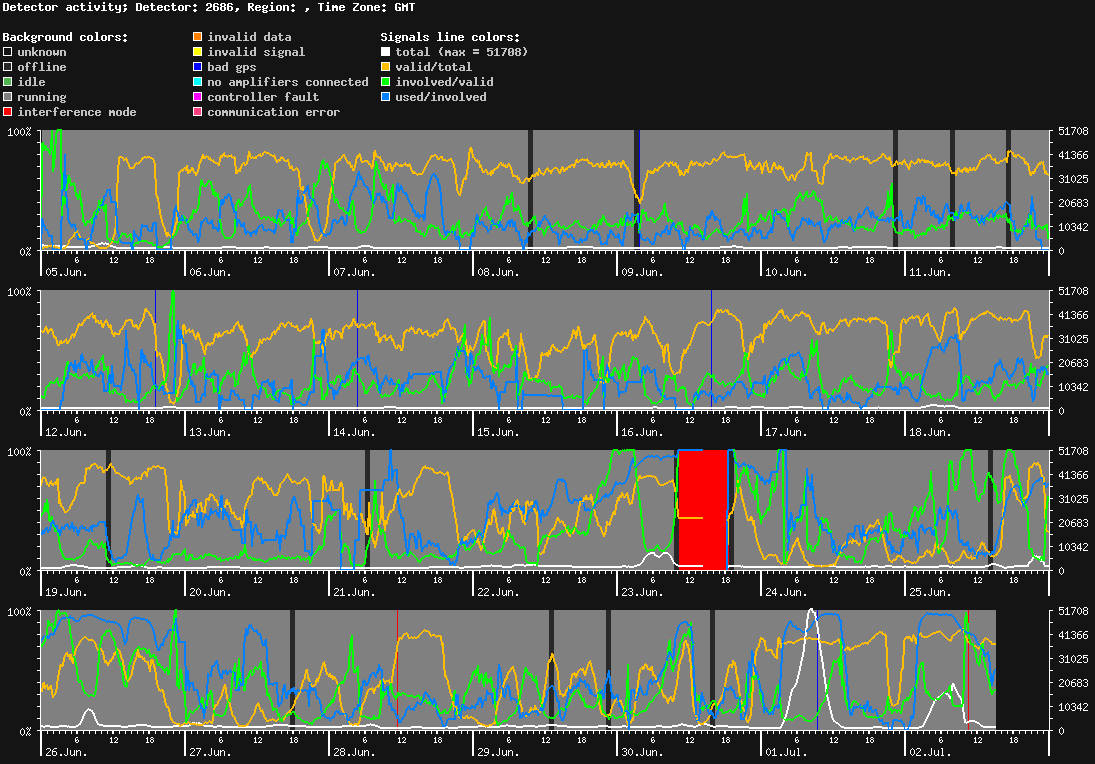This screenshot has height=764, width=1095.
Task: Select the '08.Jun.' date label
Action: point(499,272)
